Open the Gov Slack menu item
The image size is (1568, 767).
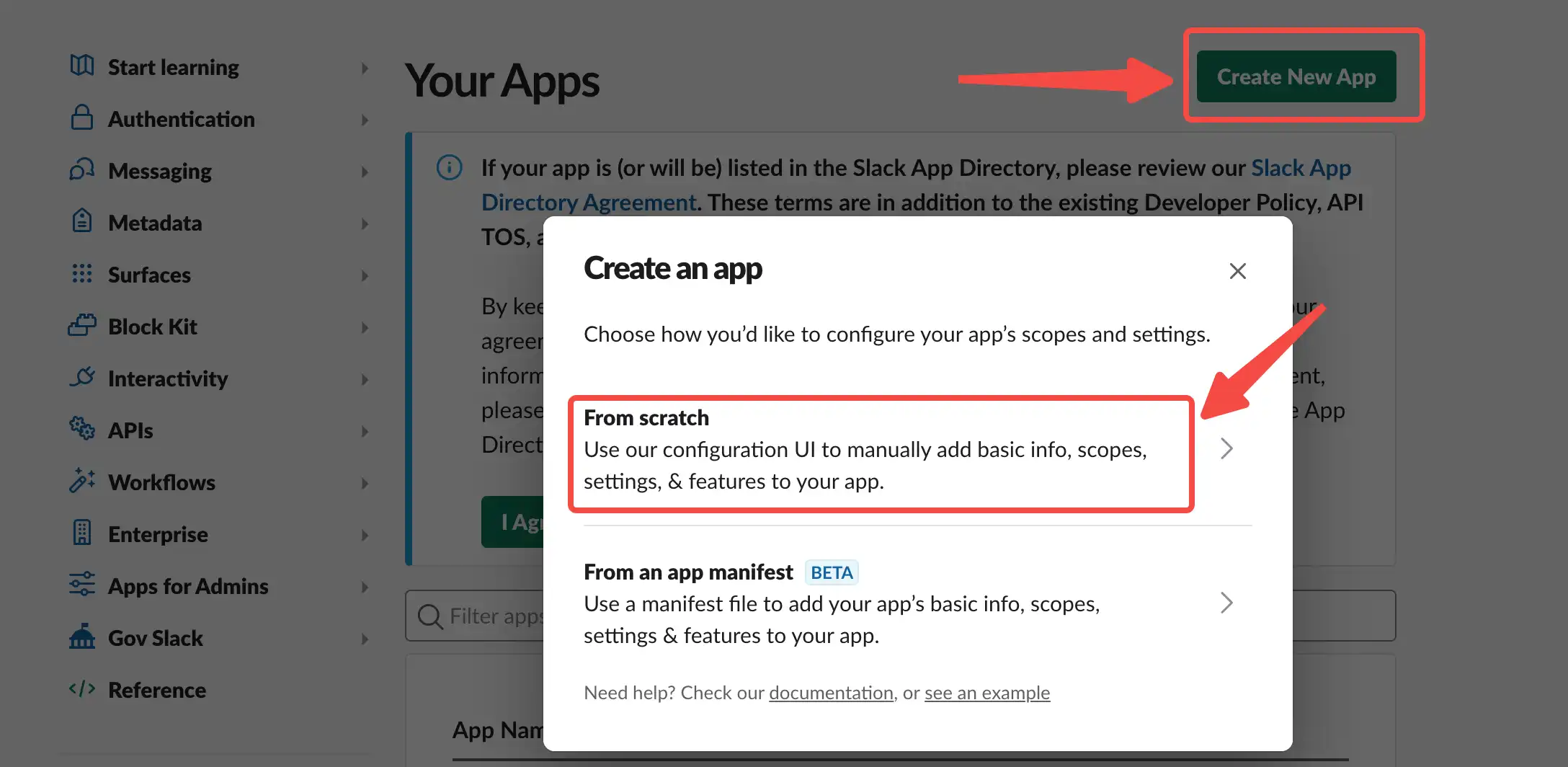[x=156, y=639]
